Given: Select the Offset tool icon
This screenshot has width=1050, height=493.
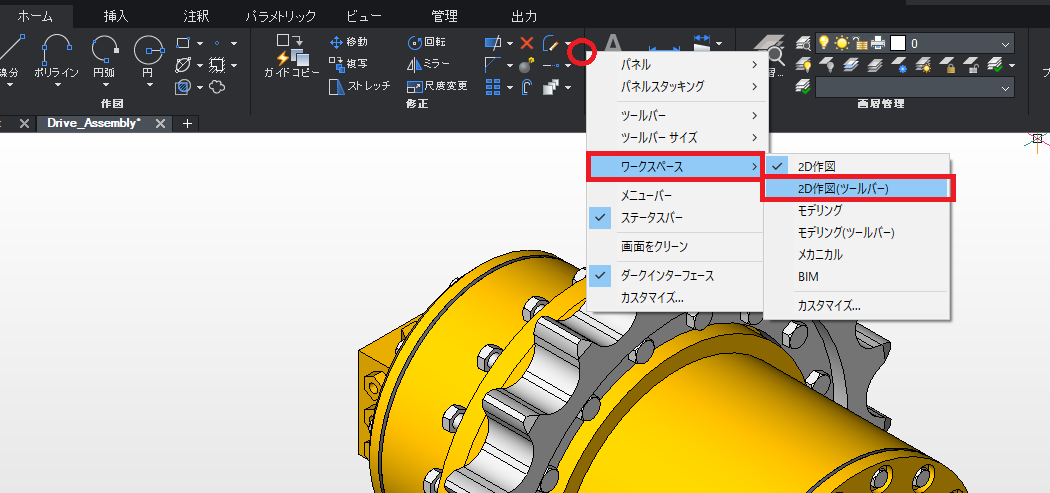Looking at the screenshot, I should click(527, 86).
